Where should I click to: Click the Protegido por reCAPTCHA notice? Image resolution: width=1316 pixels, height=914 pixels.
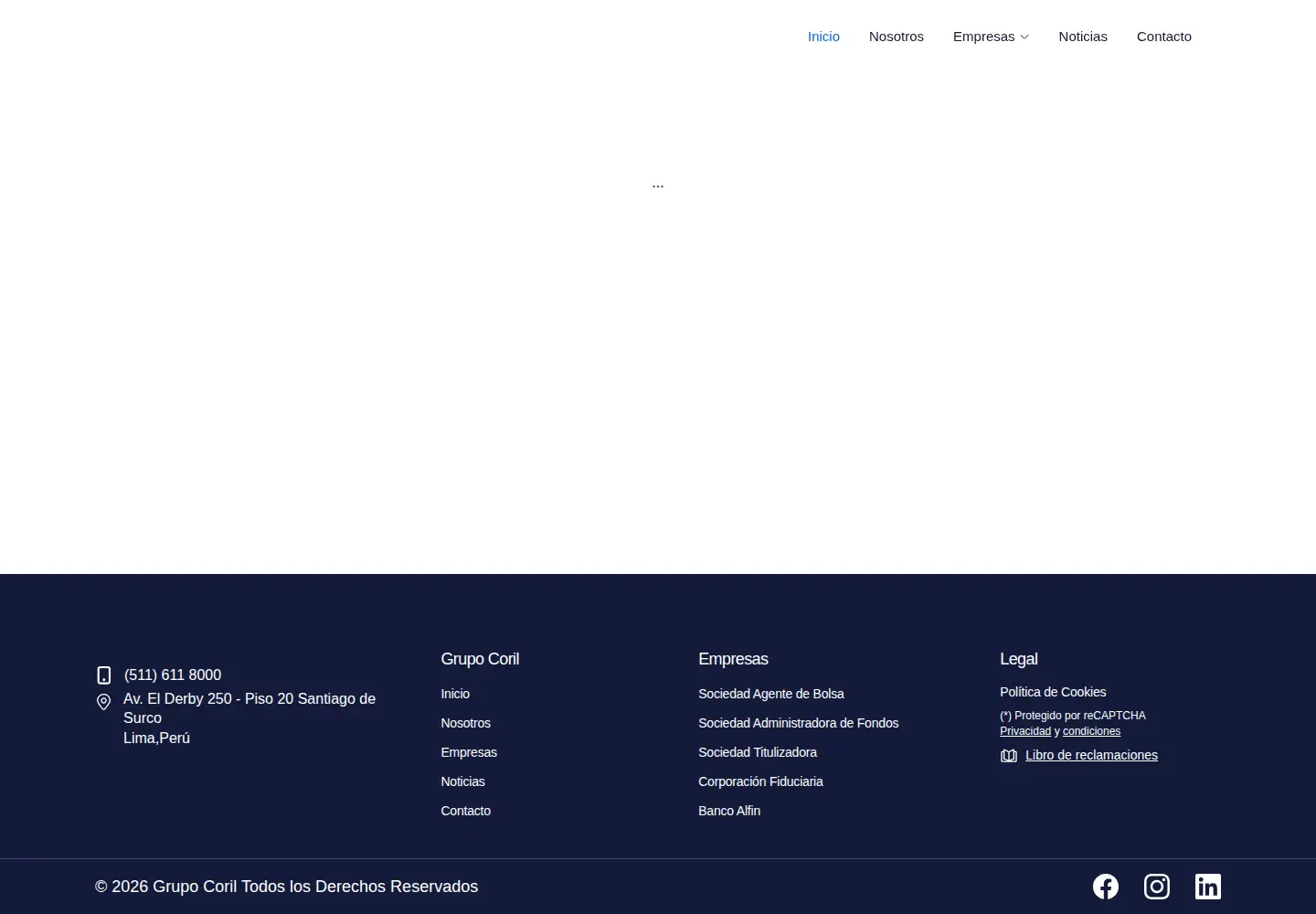click(1073, 716)
